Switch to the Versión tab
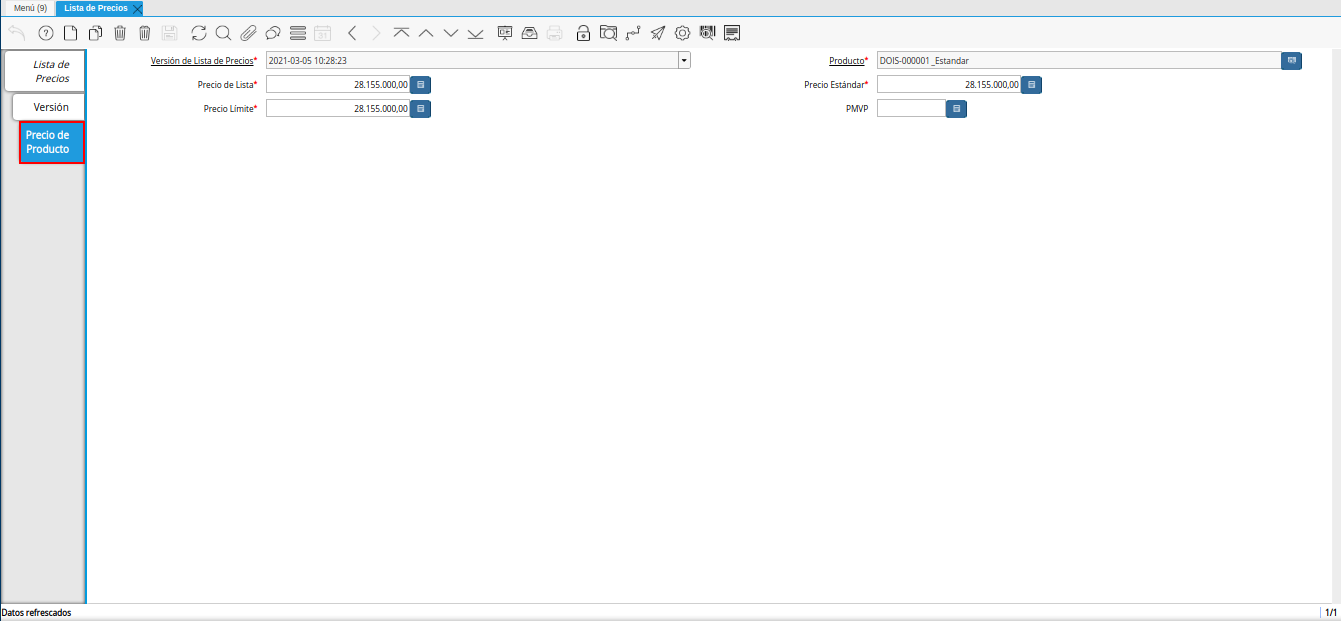Image resolution: width=1341 pixels, height=621 pixels. (x=50, y=107)
